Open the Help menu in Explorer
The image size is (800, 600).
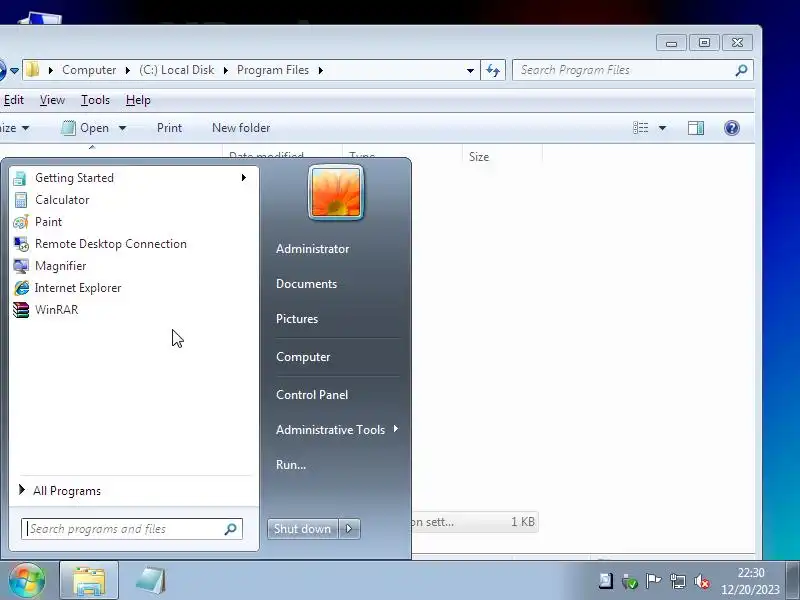point(138,99)
